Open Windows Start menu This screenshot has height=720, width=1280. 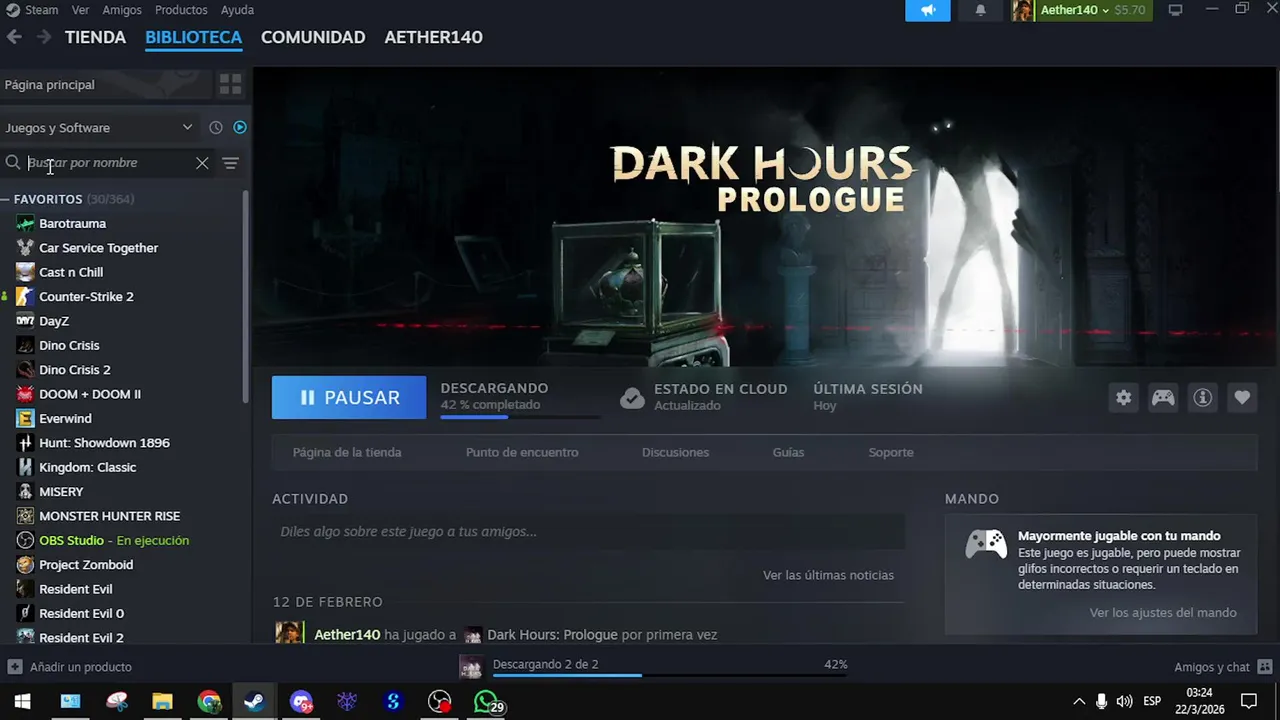pyautogui.click(x=22, y=702)
